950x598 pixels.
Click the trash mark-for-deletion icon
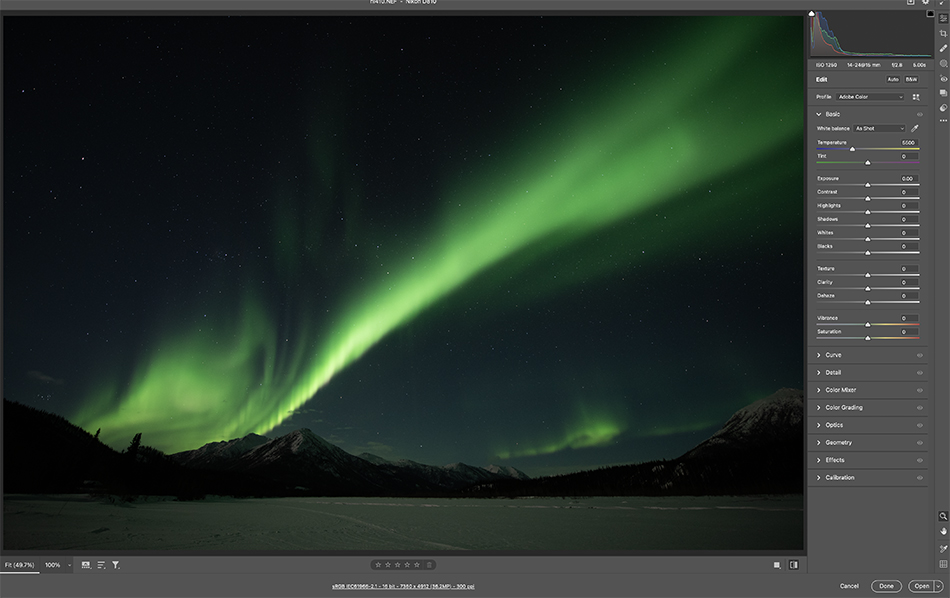click(x=429, y=565)
